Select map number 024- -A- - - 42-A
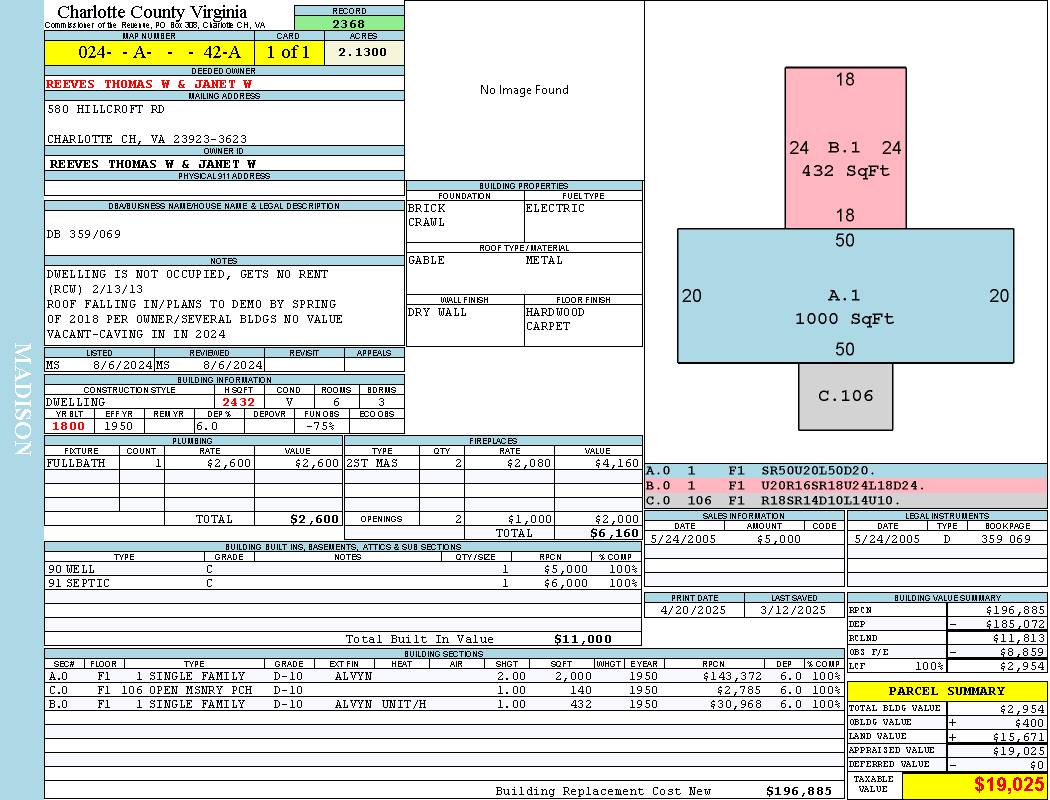 tap(159, 52)
